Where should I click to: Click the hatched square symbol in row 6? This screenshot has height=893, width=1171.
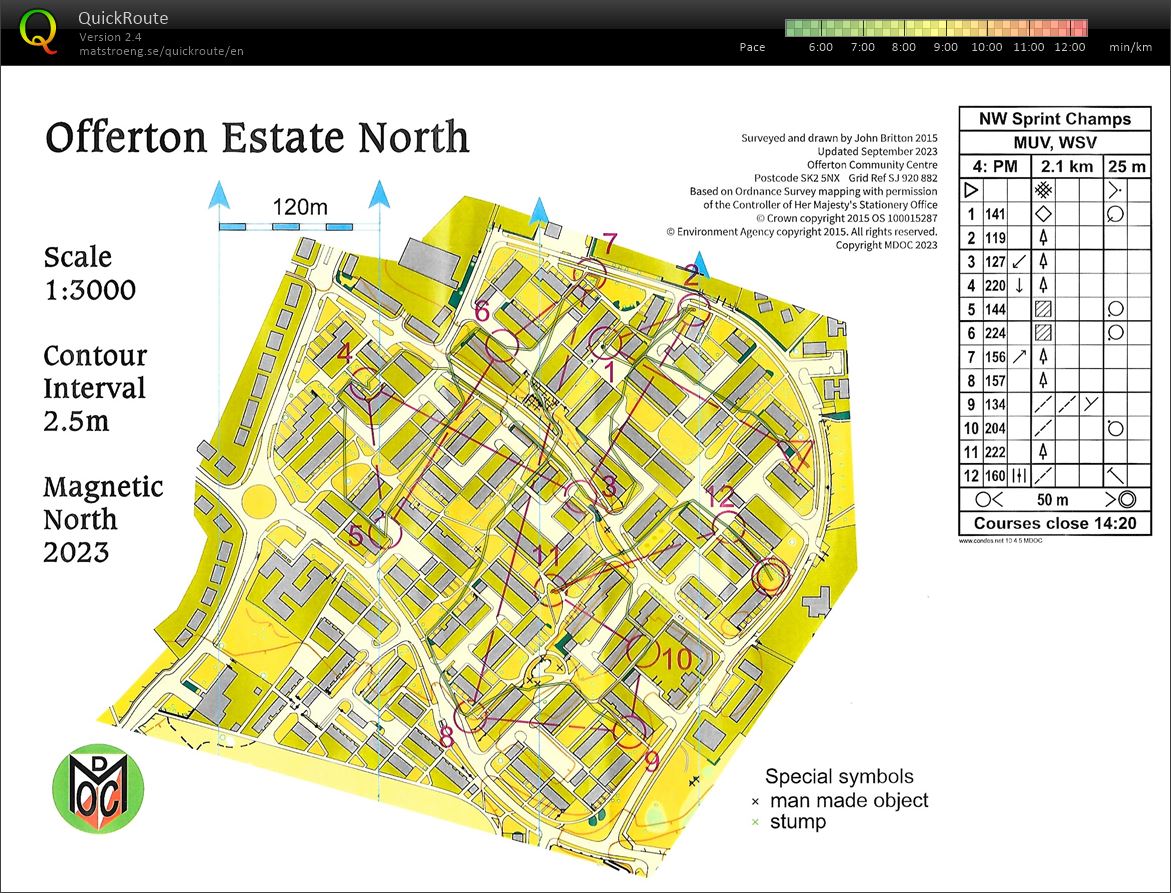[x=1043, y=332]
